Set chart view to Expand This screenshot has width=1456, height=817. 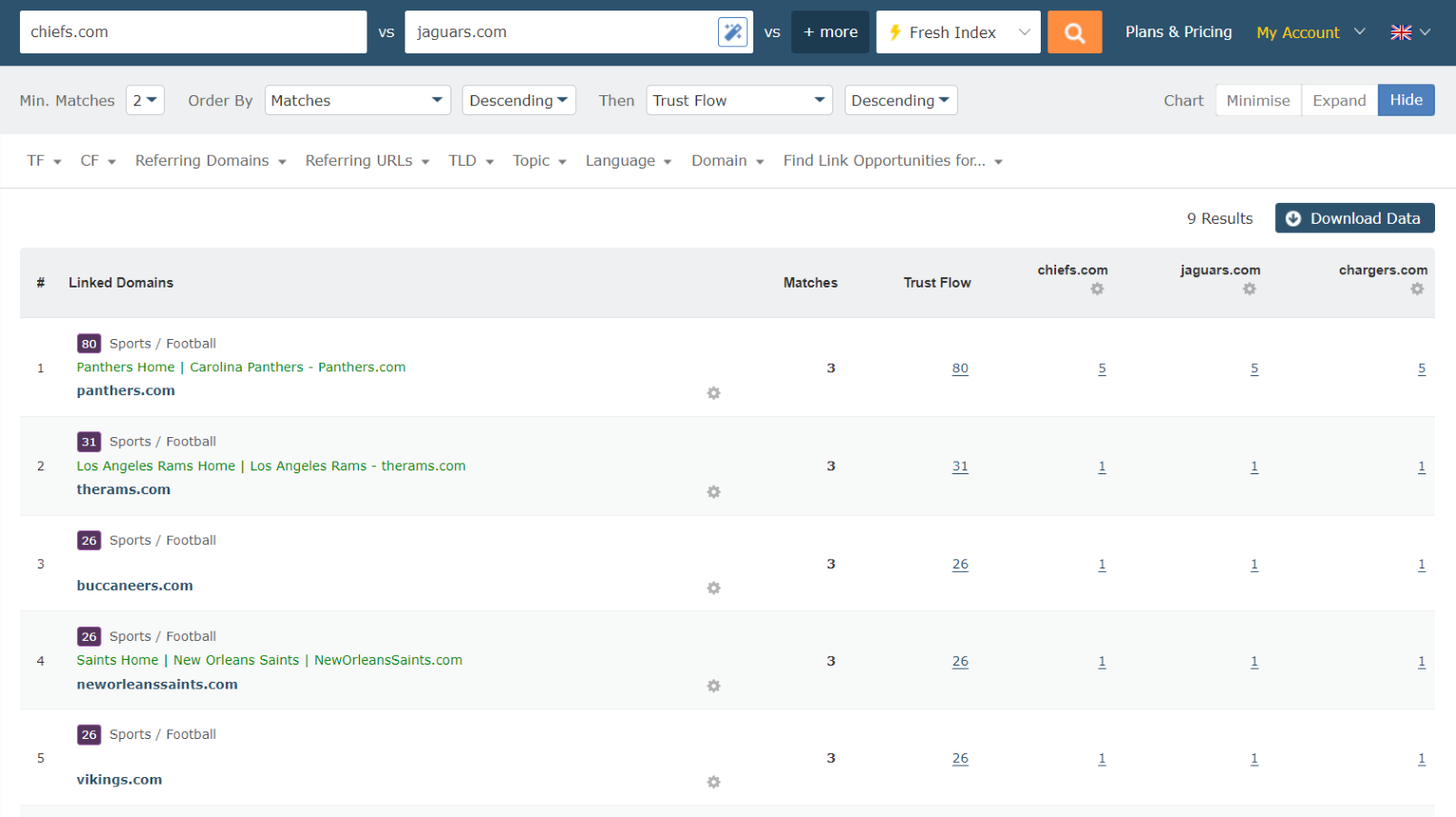(x=1339, y=100)
